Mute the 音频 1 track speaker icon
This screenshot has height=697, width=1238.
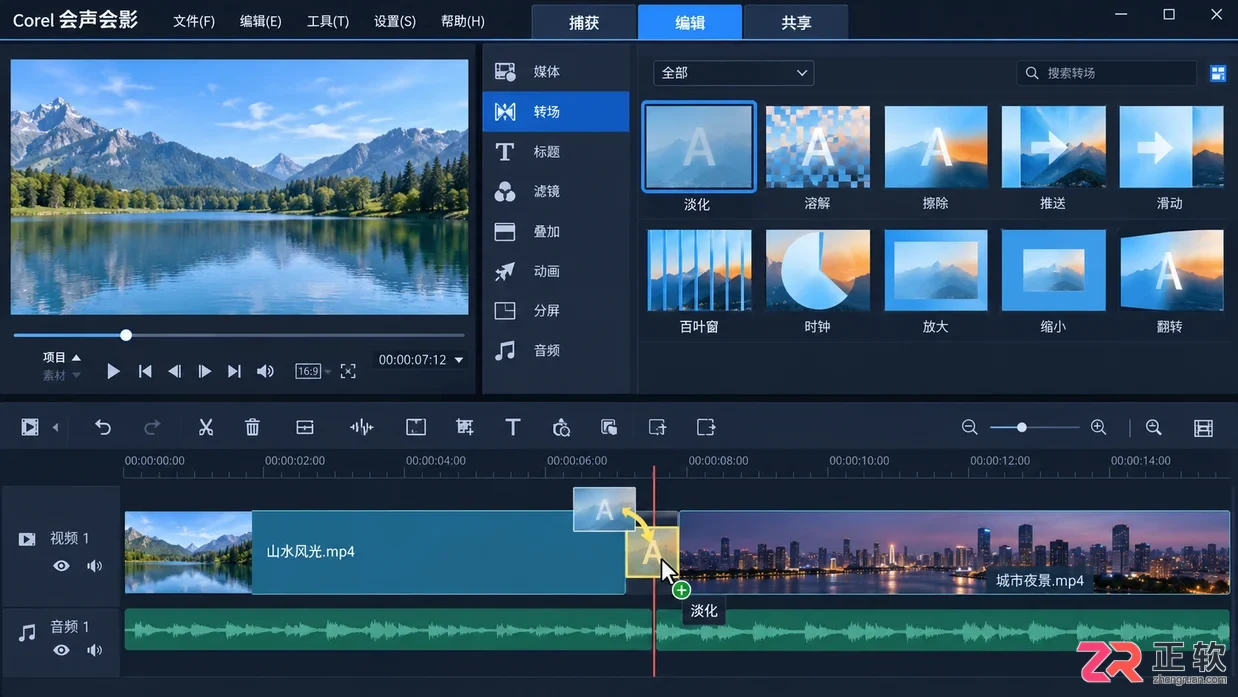click(94, 650)
